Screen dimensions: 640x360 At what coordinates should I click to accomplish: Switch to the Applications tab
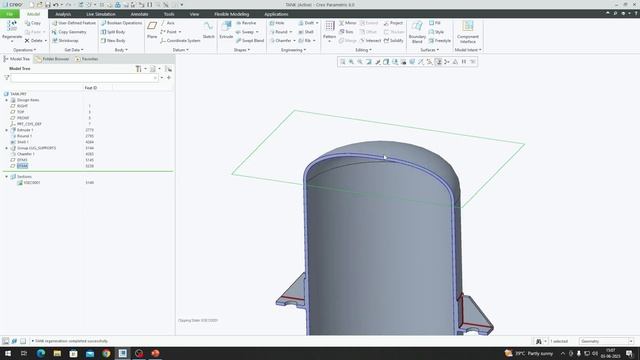click(276, 14)
